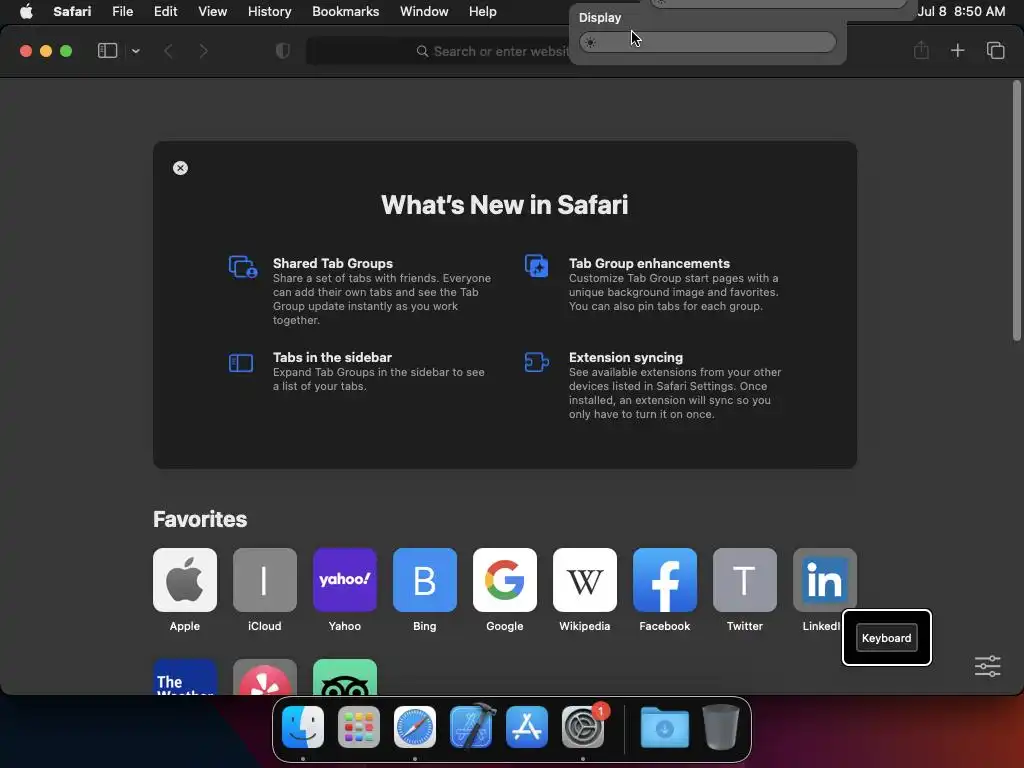The height and width of the screenshot is (768, 1024).
Task: Click the Extension syncing heading text
Action: (626, 357)
